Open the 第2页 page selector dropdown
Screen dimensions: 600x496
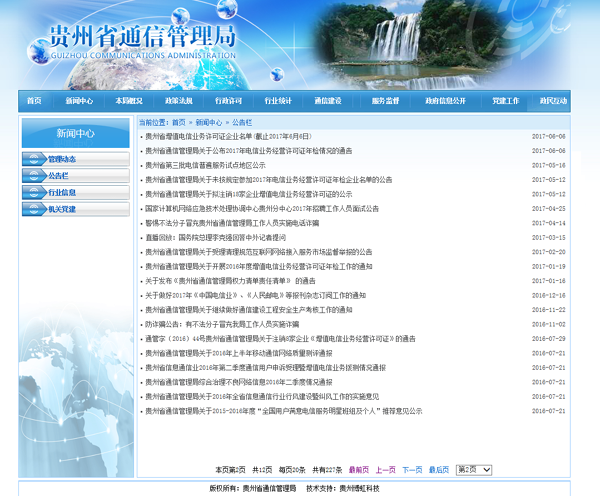pos(473,469)
